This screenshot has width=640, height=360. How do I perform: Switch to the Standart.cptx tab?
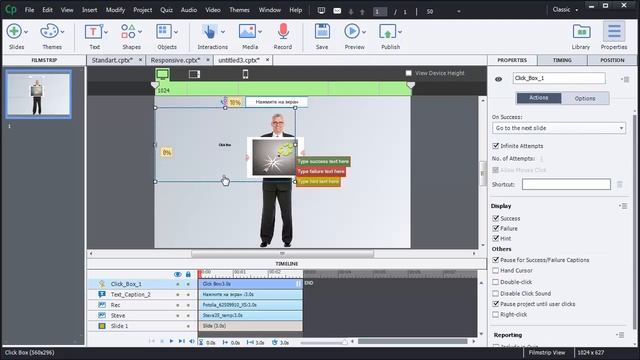tap(112, 60)
